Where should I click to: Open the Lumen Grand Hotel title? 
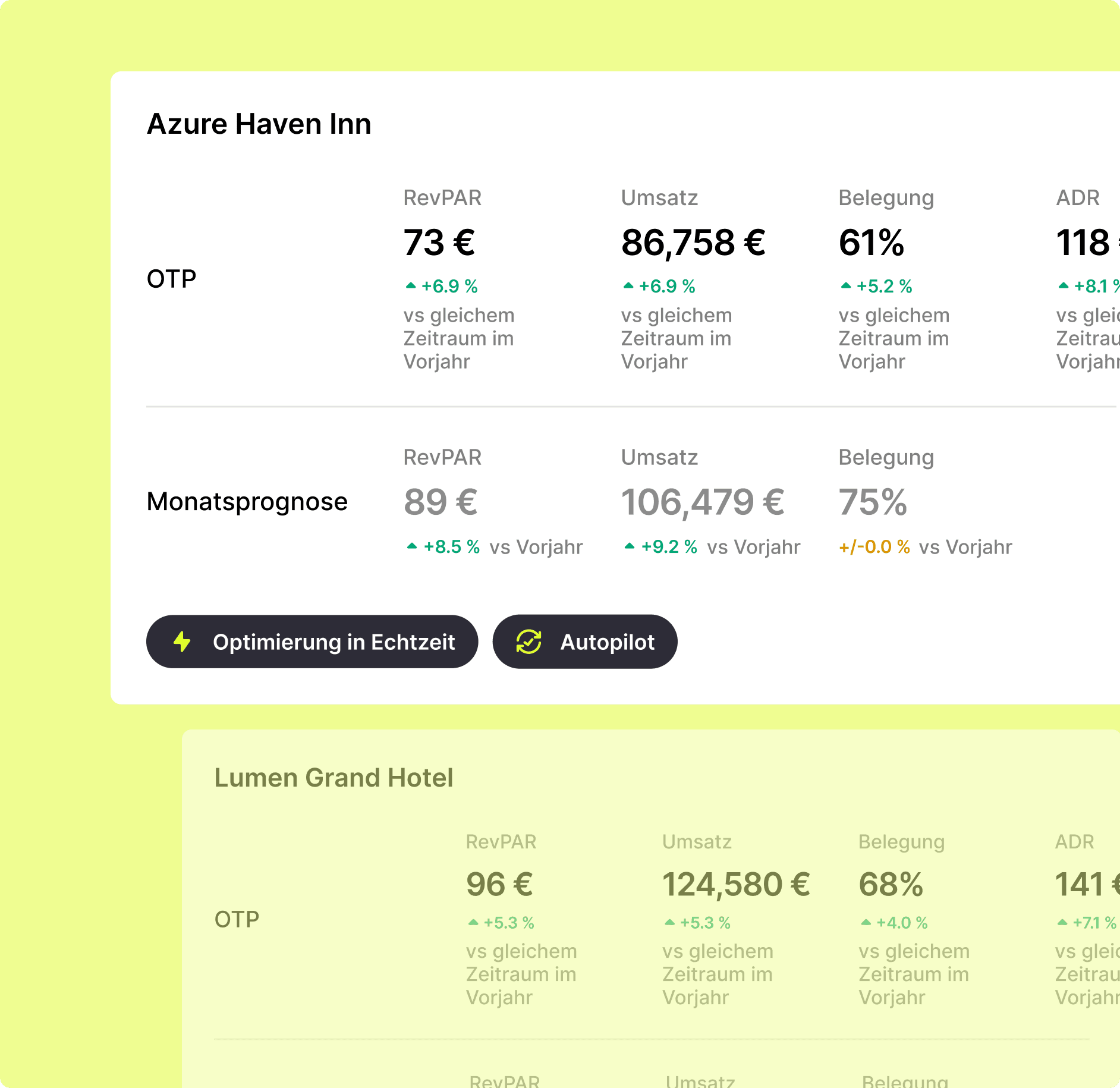click(x=334, y=778)
